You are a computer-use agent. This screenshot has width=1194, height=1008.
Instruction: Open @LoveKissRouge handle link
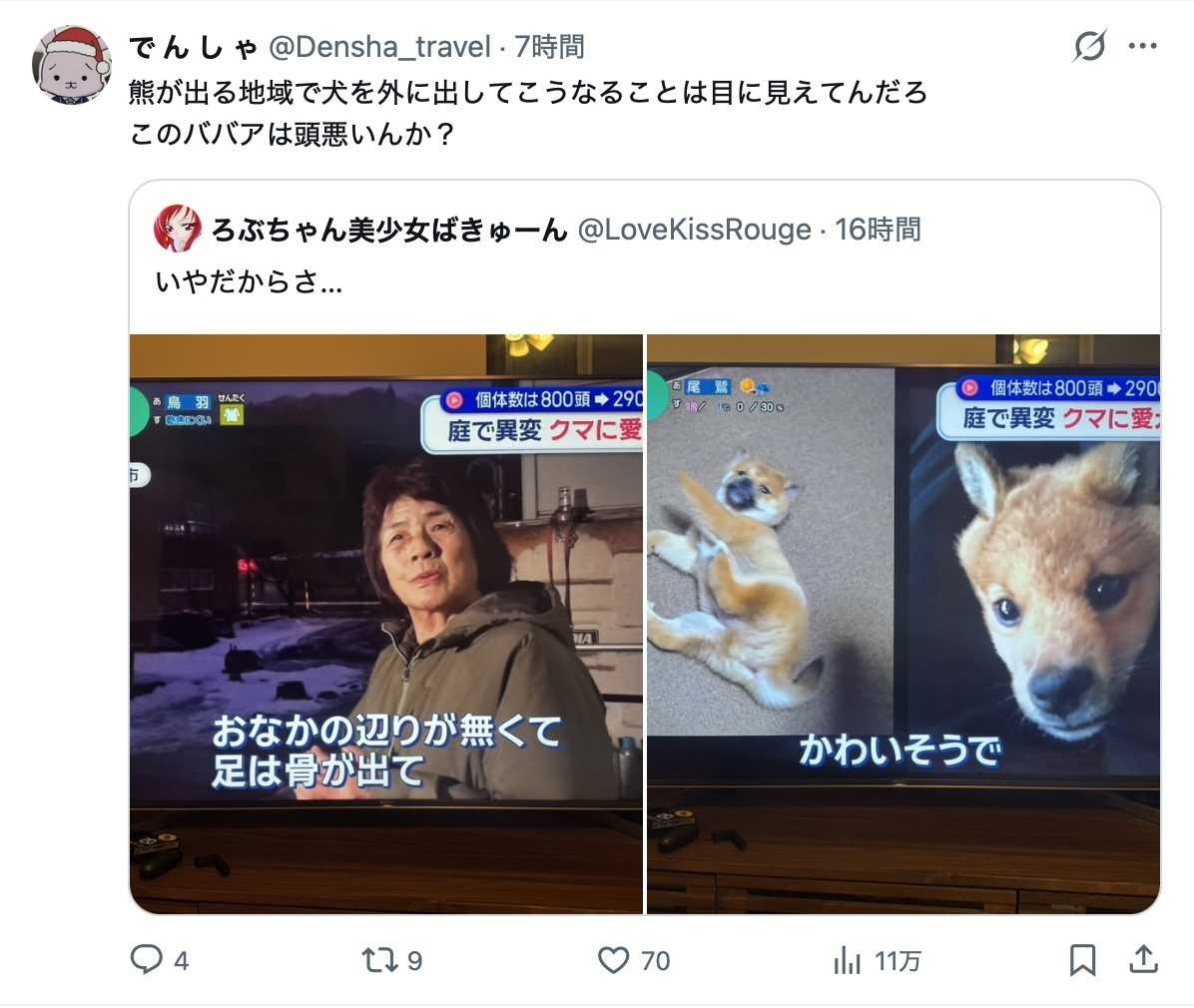click(x=695, y=230)
